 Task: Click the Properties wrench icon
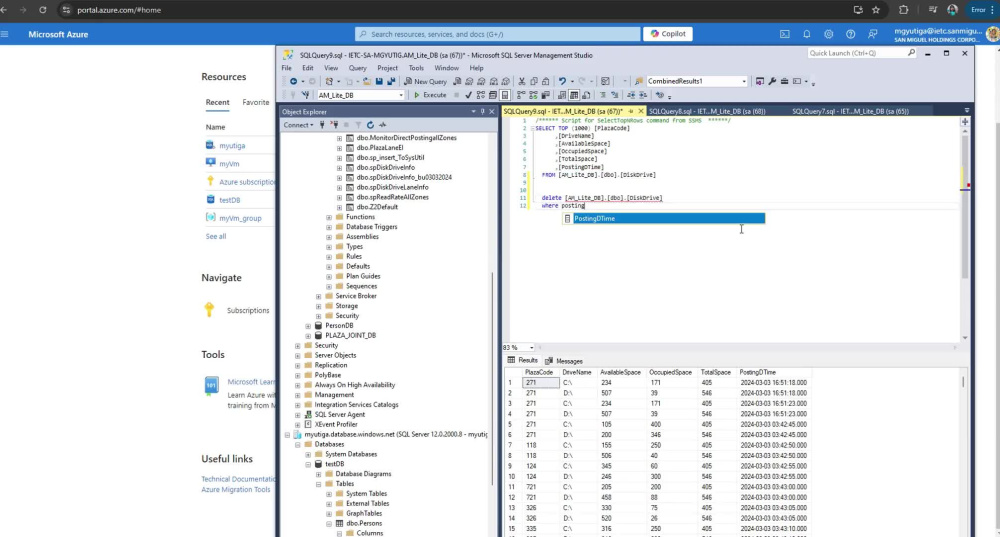pyautogui.click(x=772, y=82)
